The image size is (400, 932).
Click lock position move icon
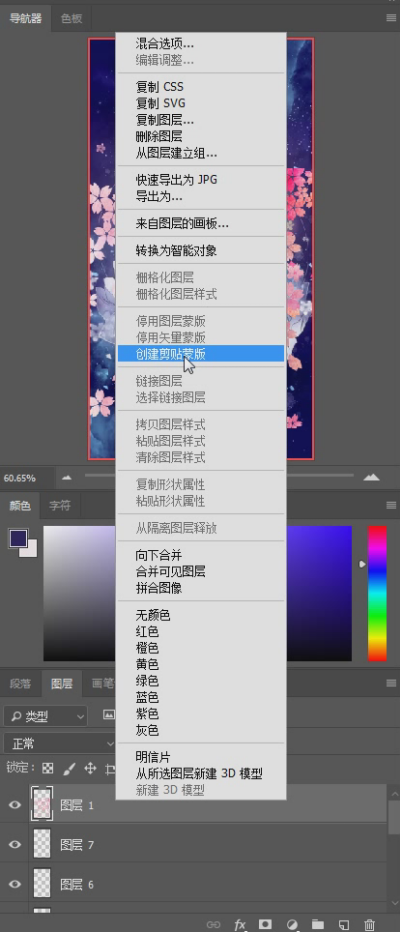pos(90,769)
